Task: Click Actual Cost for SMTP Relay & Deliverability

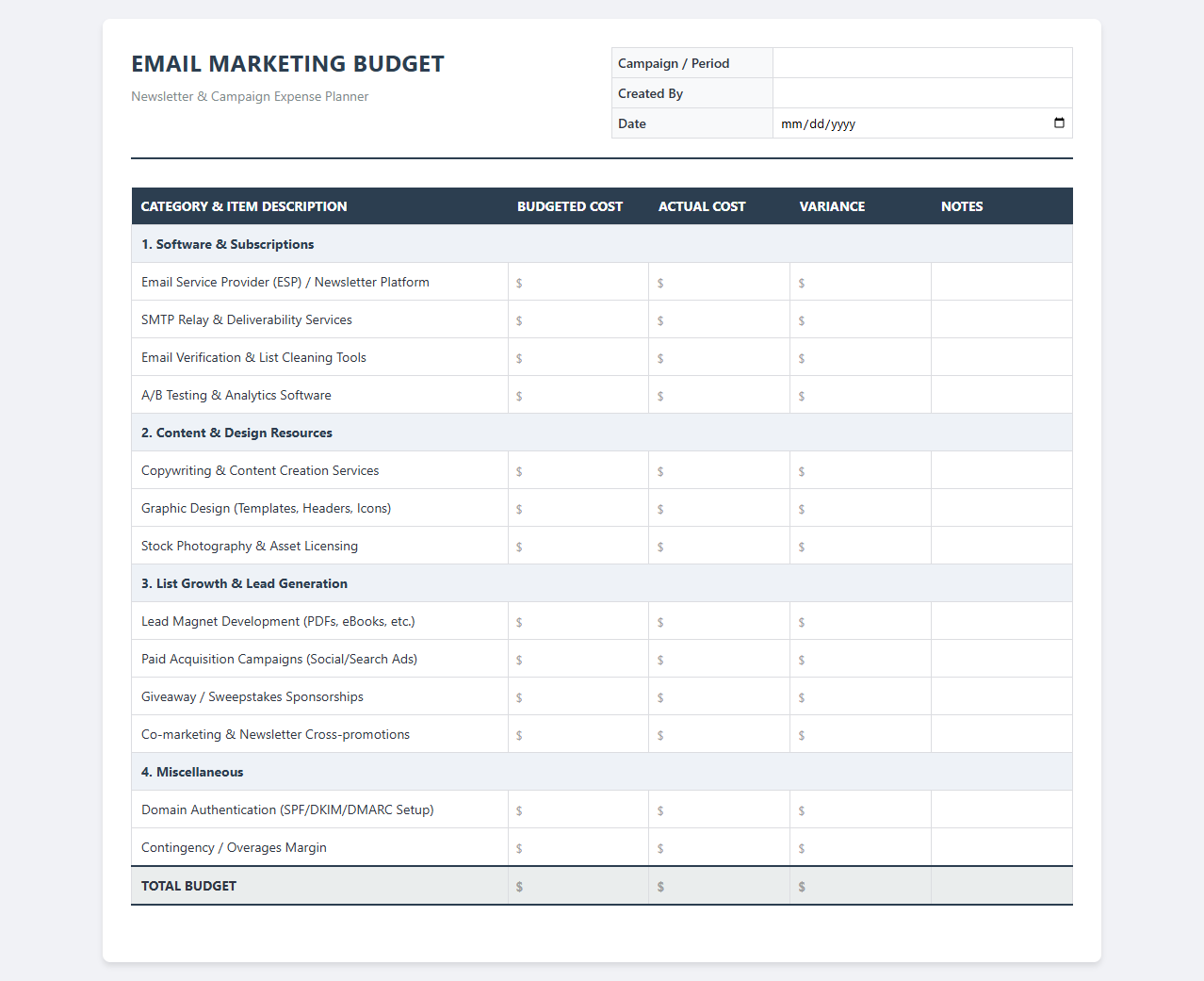Action: pyautogui.click(x=720, y=319)
